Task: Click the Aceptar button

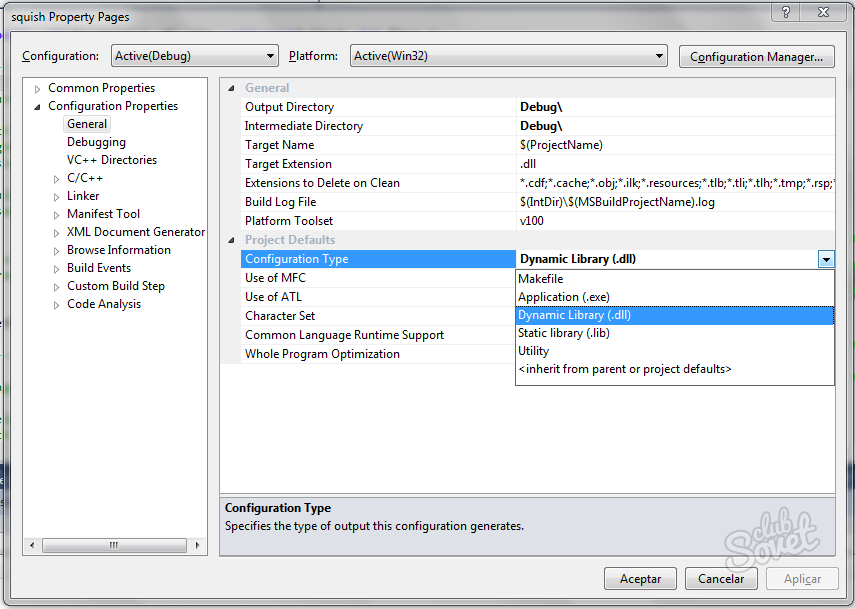Action: pos(640,578)
